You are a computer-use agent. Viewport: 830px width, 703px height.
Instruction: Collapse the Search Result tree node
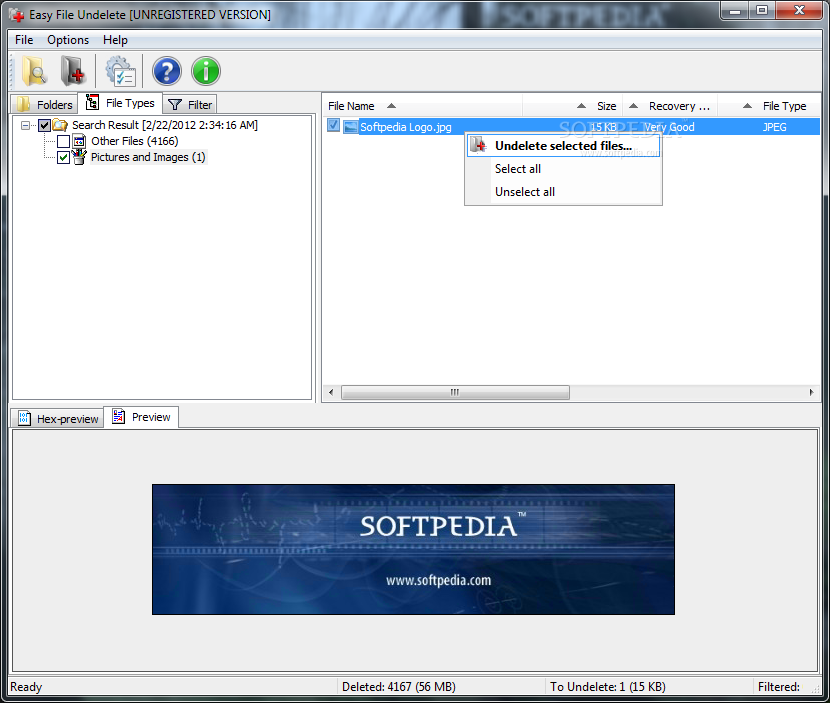click(x=25, y=125)
